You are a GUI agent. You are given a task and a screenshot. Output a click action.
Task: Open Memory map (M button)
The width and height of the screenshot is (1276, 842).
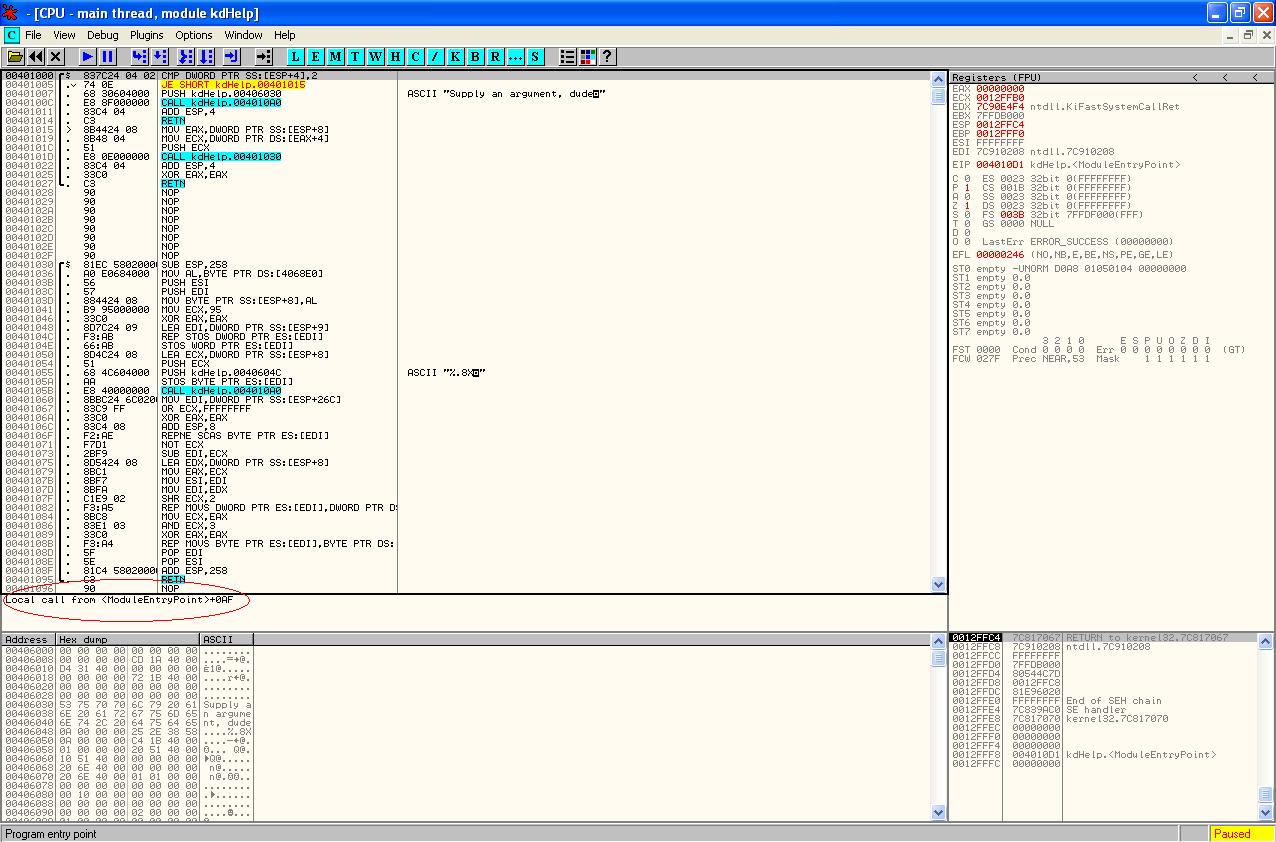point(336,57)
